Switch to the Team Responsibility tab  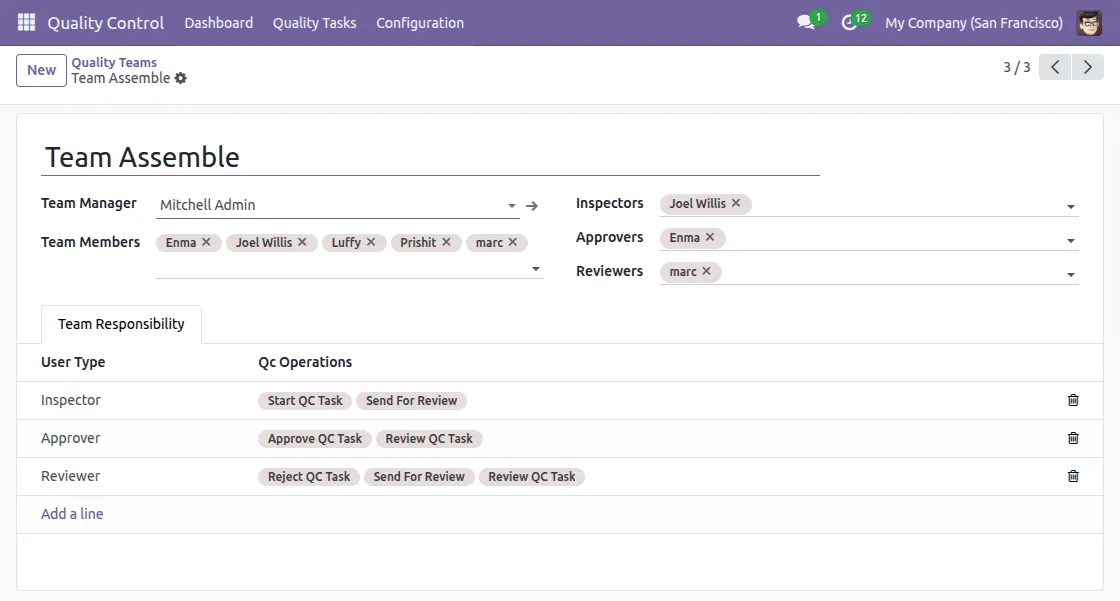(x=121, y=324)
